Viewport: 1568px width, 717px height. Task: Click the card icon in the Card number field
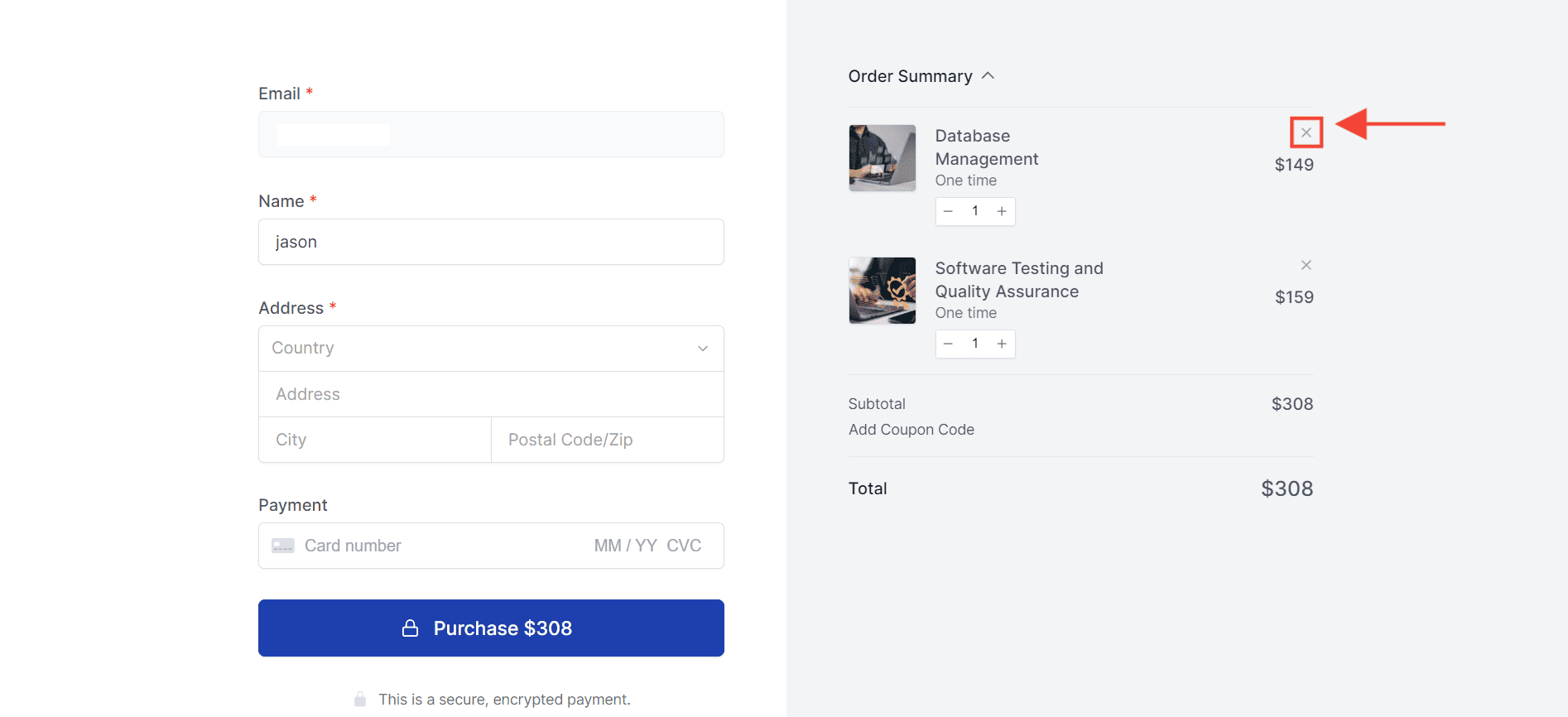click(283, 545)
